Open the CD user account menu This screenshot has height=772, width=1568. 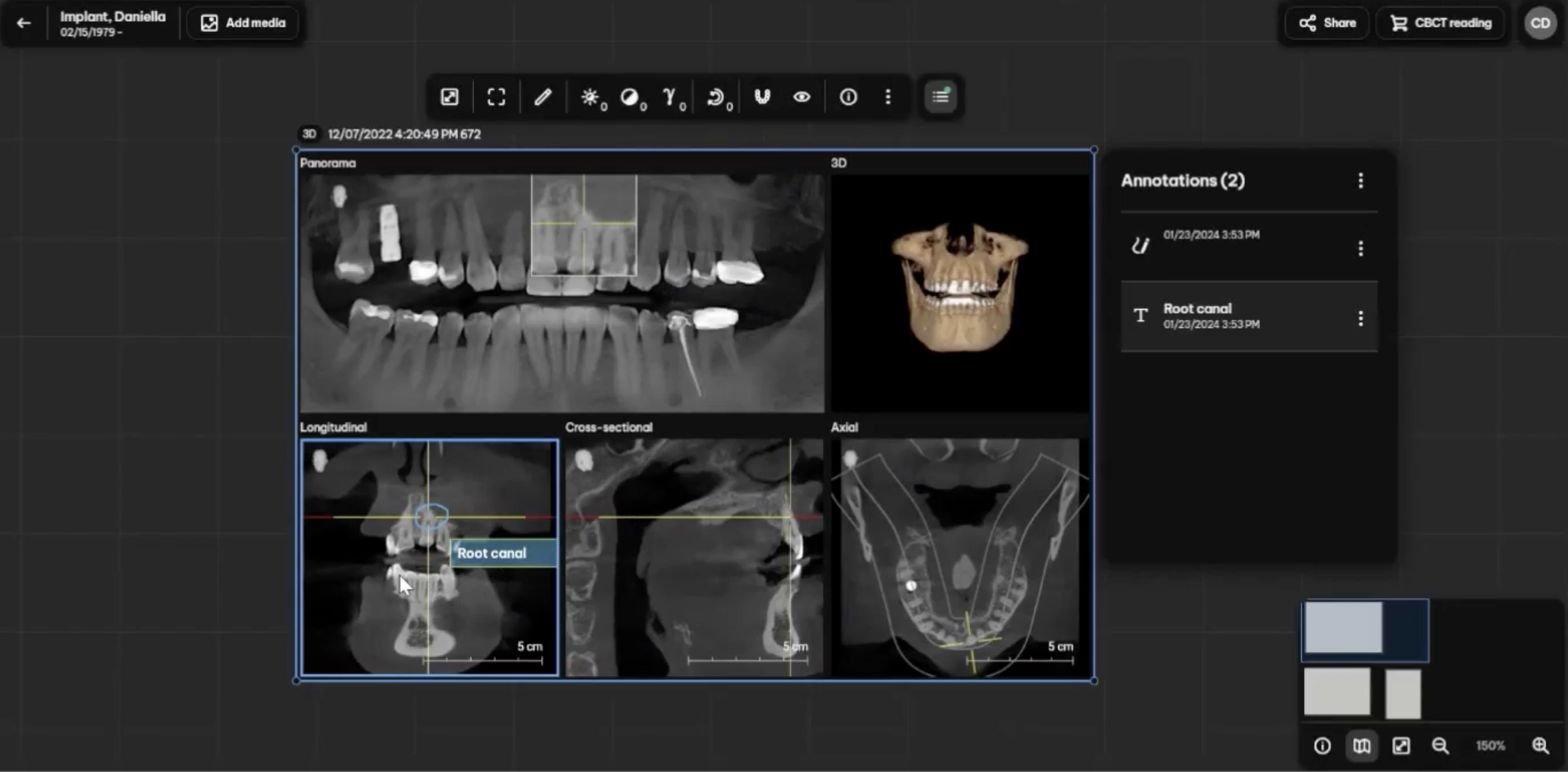coord(1540,23)
